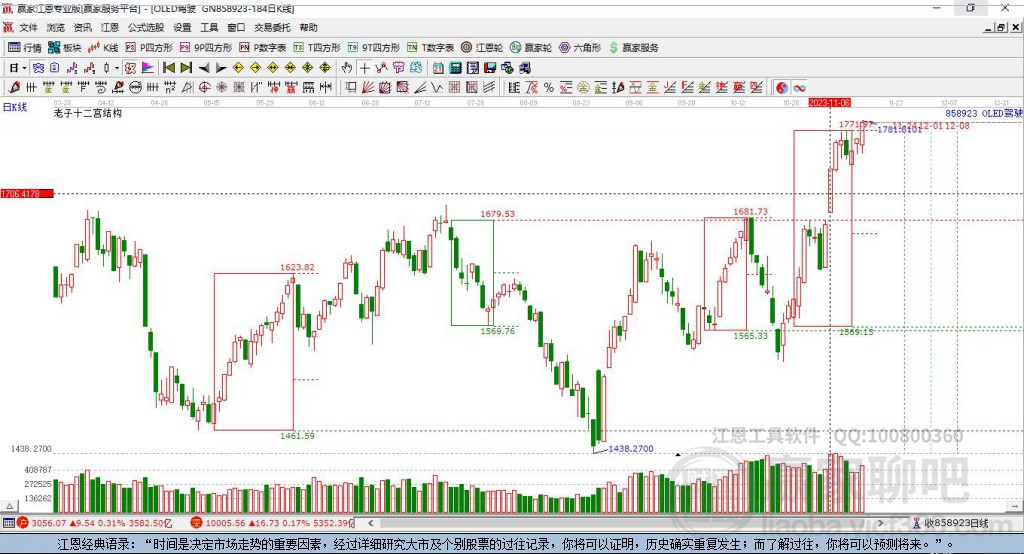
Task: Open the 江恩 menu
Action: coord(110,27)
